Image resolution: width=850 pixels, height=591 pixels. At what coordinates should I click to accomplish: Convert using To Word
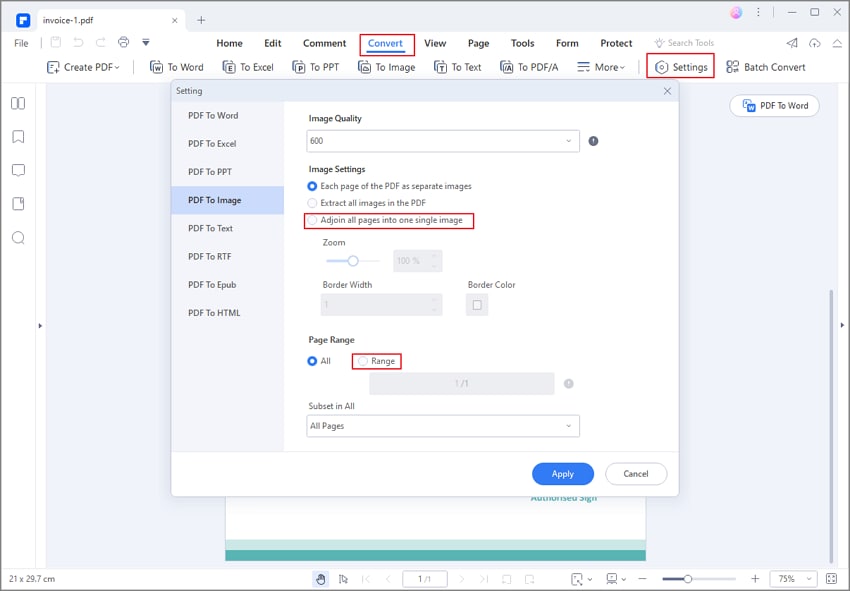177,67
